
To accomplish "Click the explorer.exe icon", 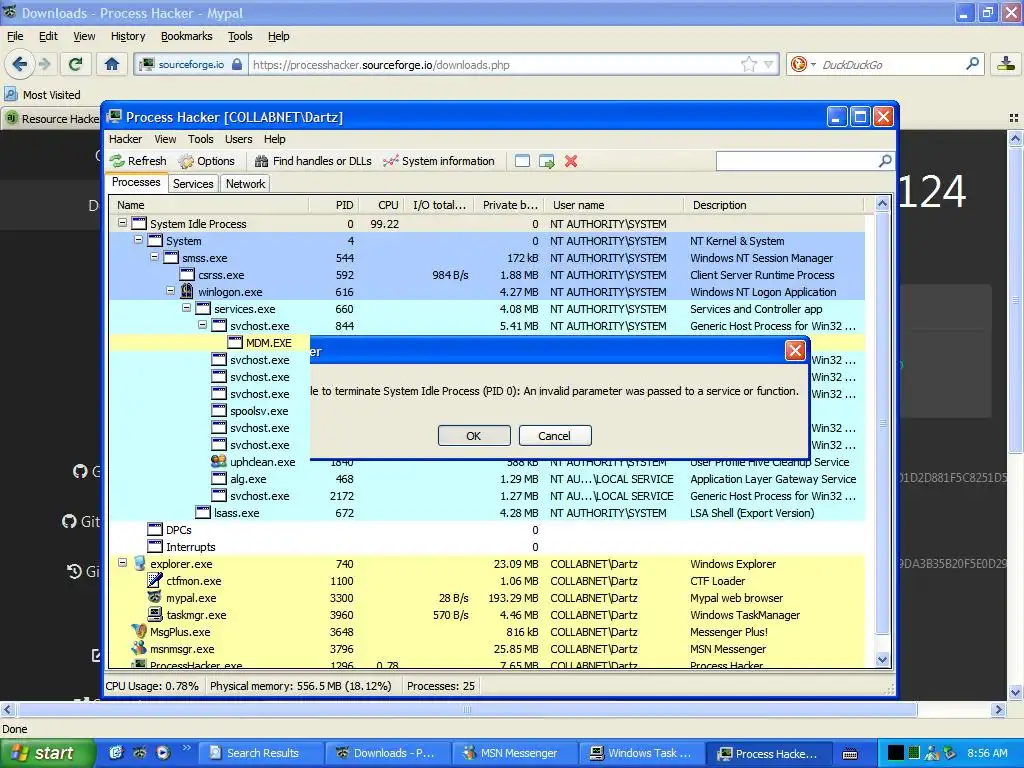I will [139, 563].
